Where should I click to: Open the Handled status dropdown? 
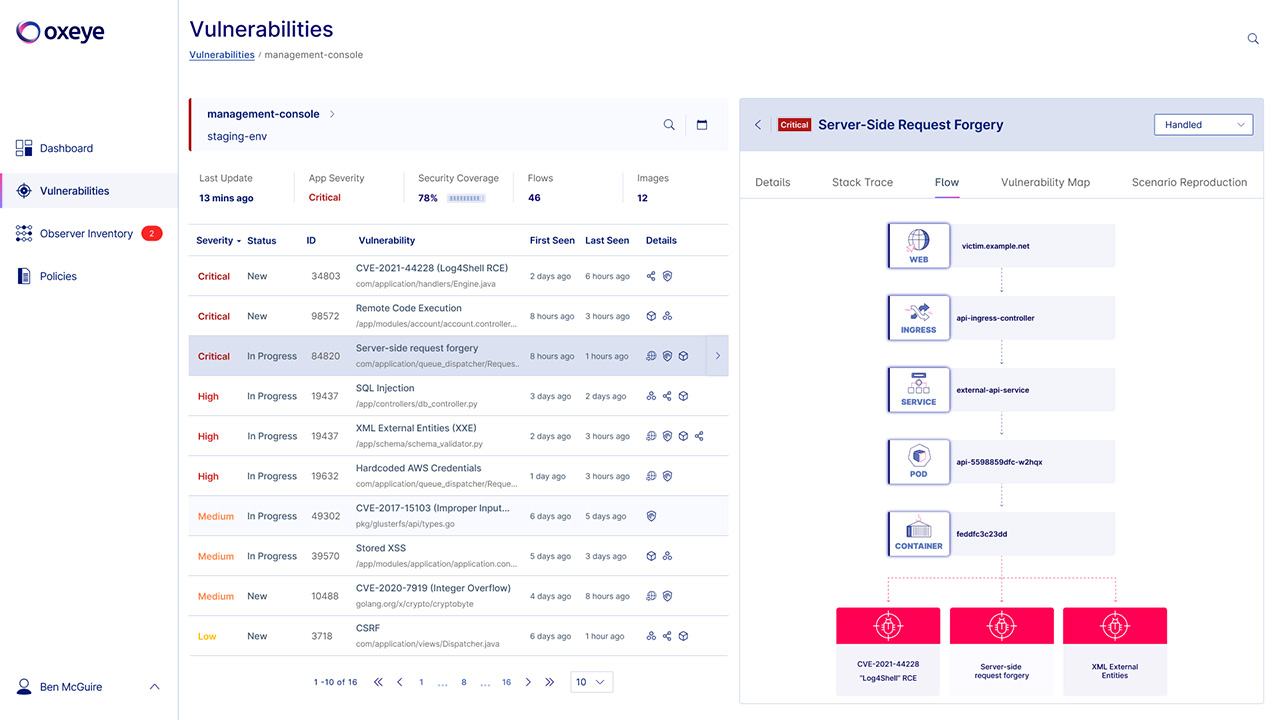(1203, 125)
